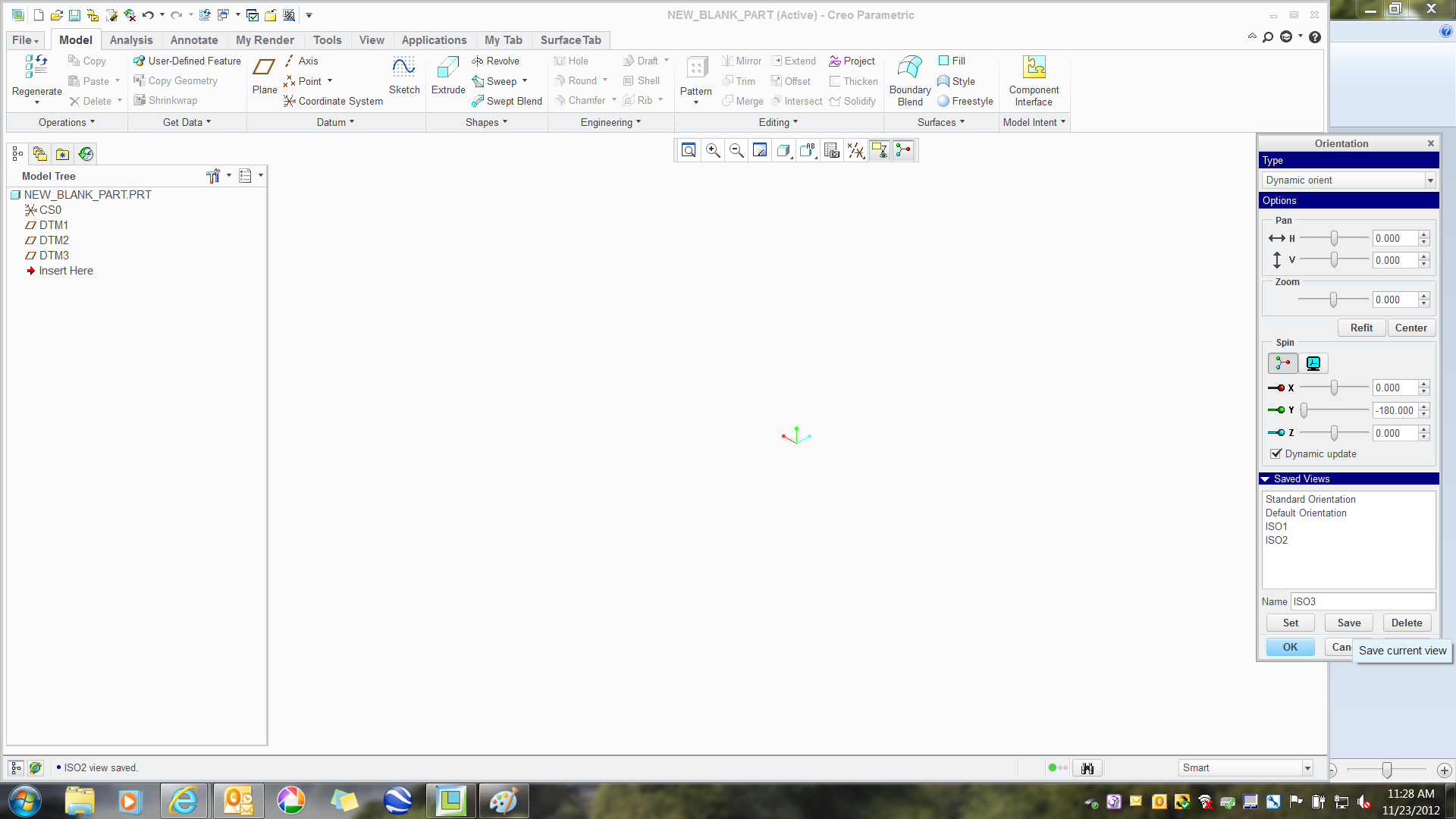Expand the Engineering group dropdown
The height and width of the screenshot is (819, 1456).
610,122
